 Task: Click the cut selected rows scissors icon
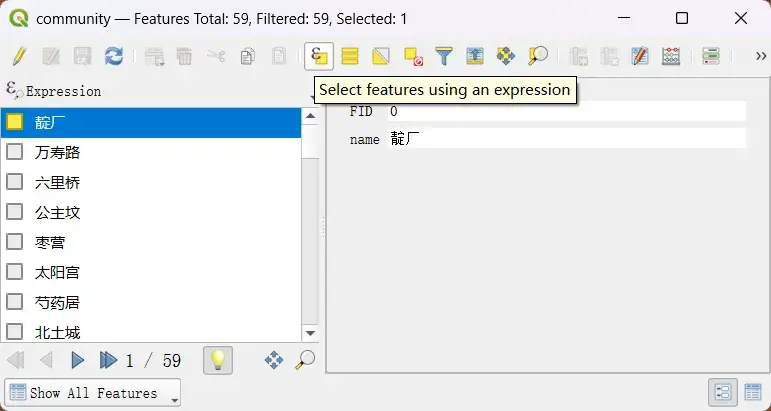[x=216, y=56]
